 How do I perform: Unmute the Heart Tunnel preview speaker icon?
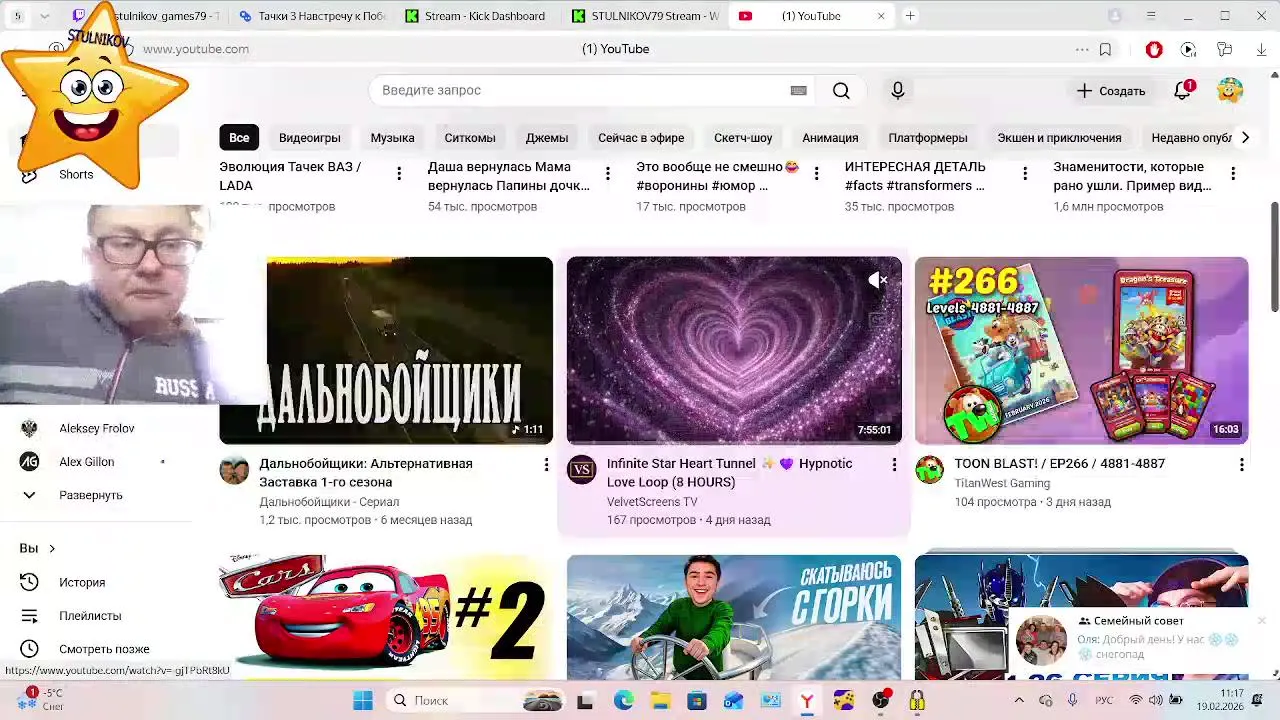[x=877, y=281]
